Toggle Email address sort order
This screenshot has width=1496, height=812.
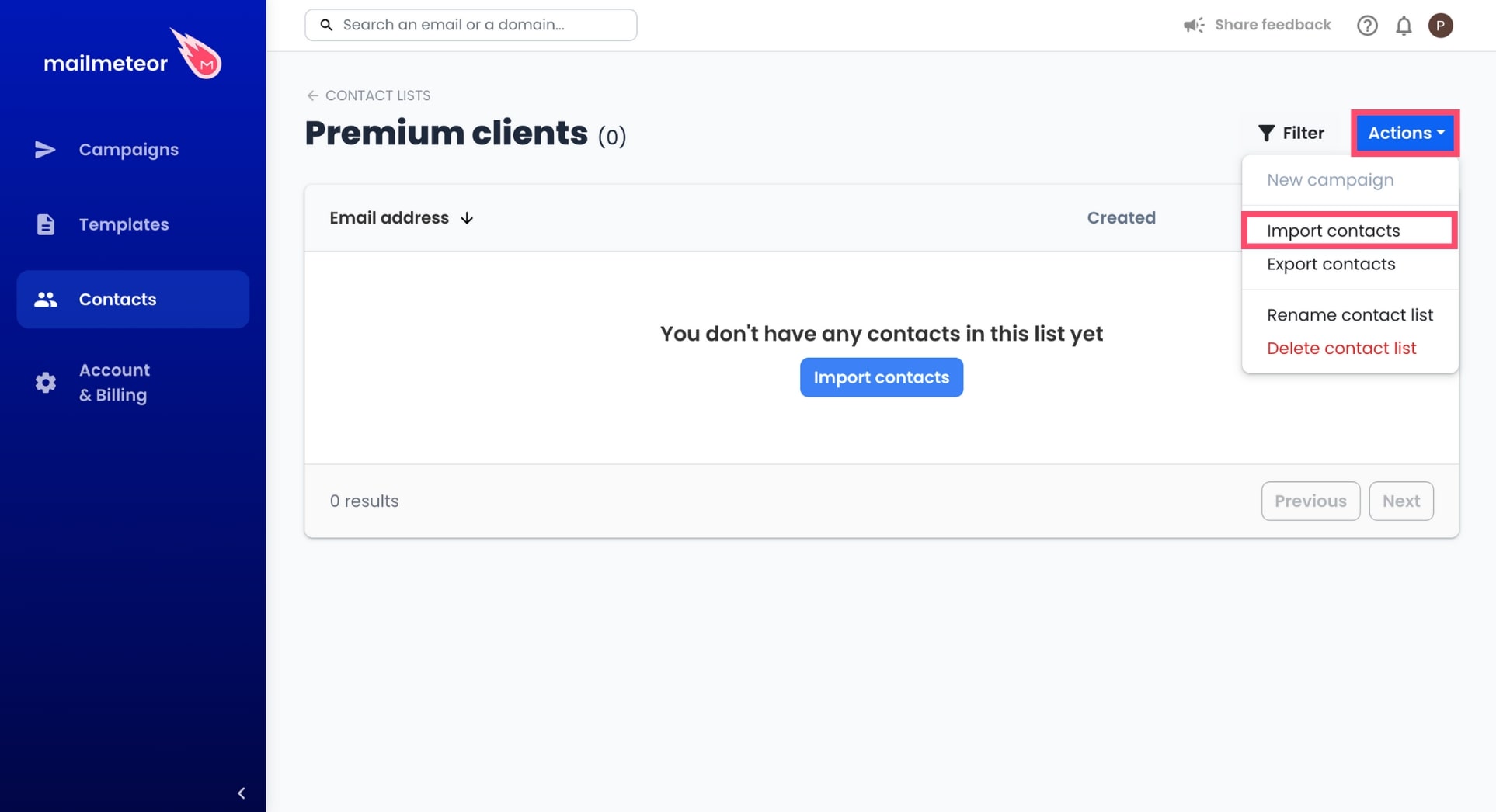[x=466, y=218]
